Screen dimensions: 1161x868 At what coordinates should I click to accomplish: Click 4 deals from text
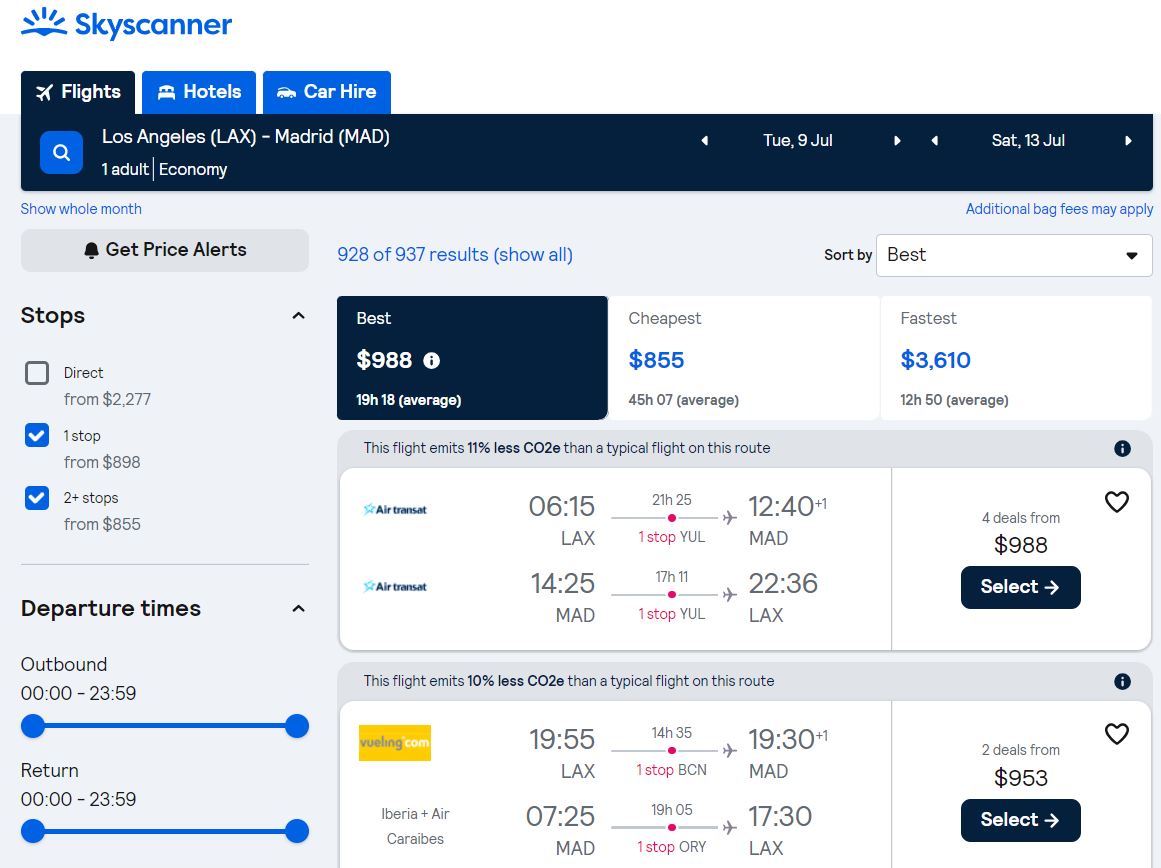point(1020,518)
